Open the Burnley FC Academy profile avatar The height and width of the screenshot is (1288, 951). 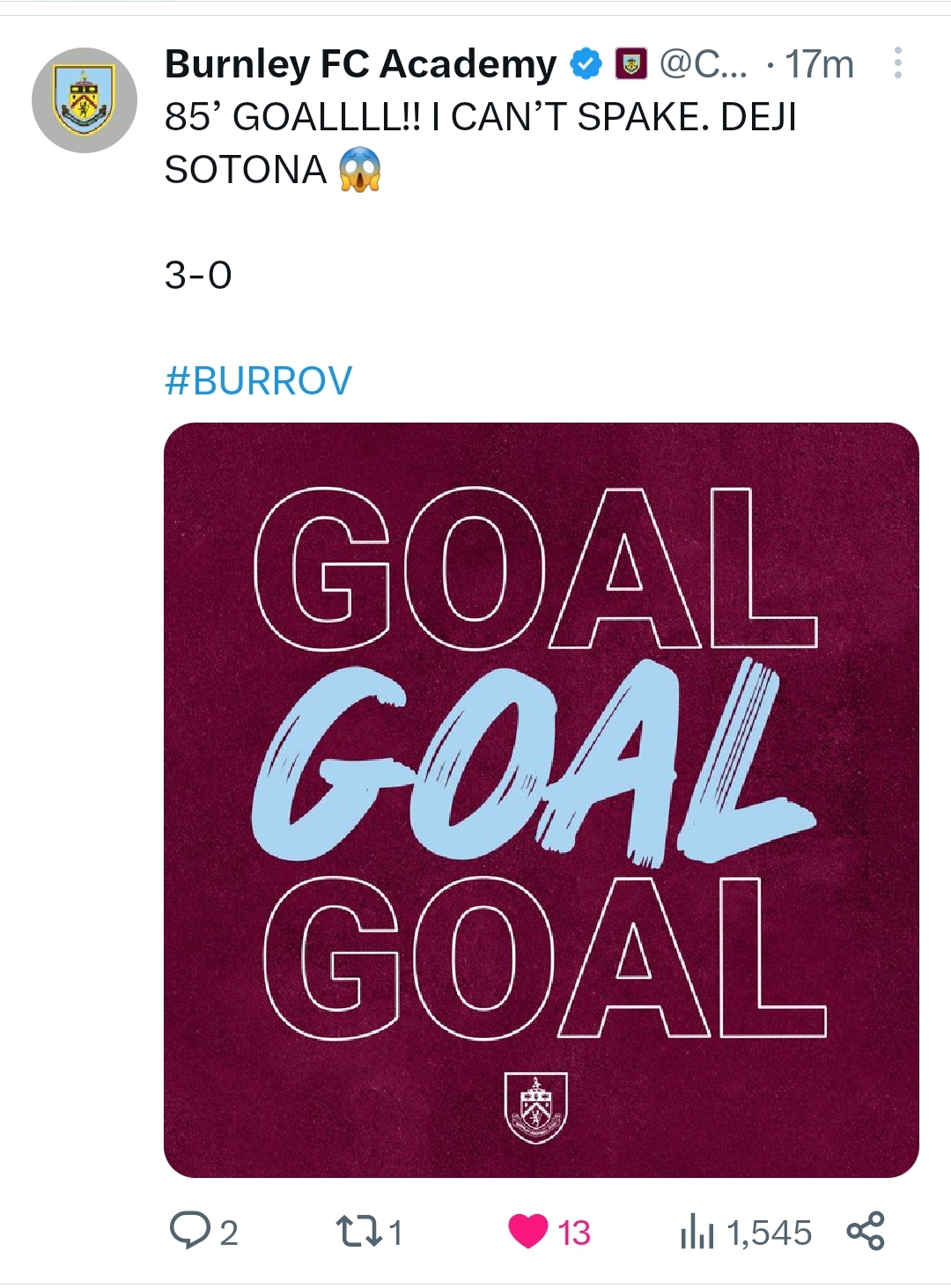click(x=85, y=100)
